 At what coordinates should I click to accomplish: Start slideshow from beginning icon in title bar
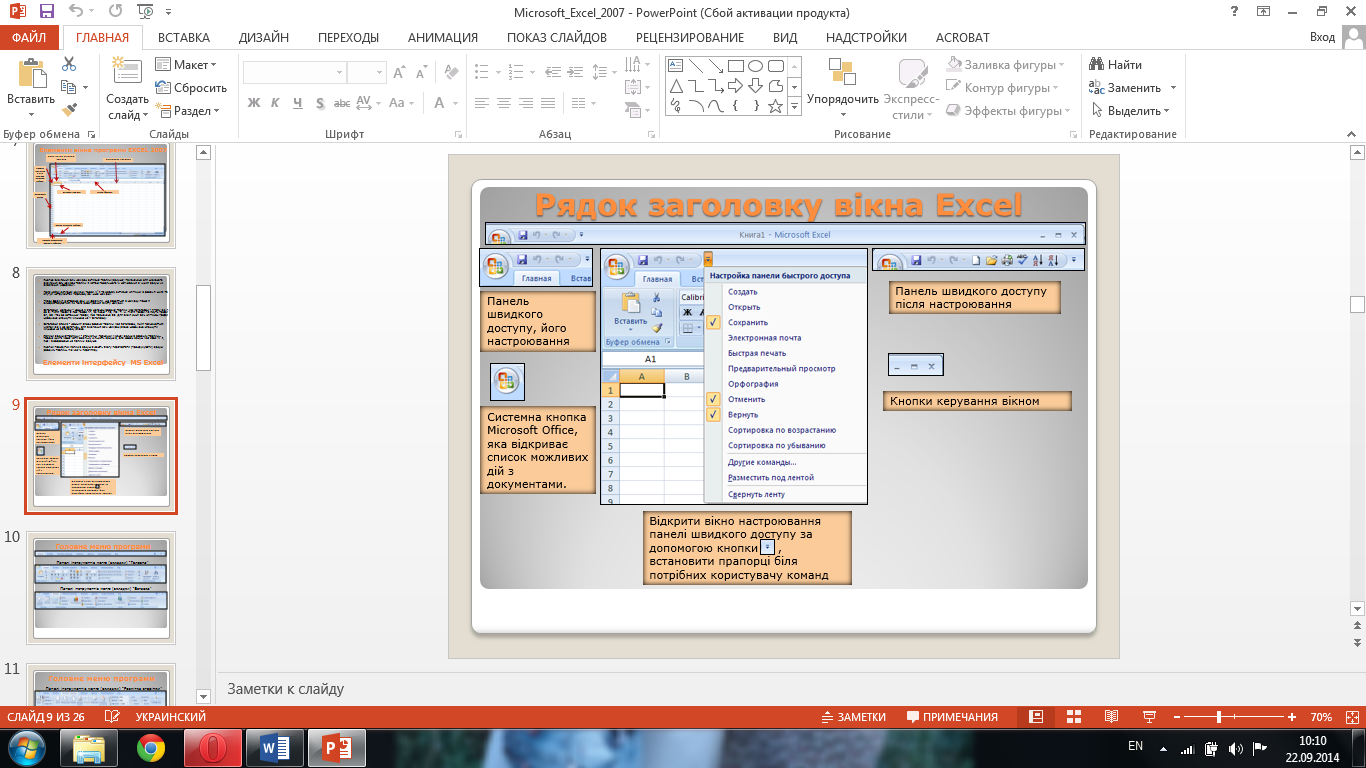point(146,13)
